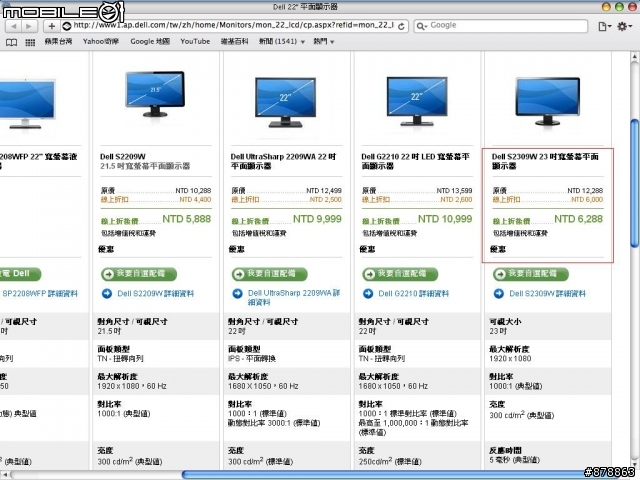Click 我要自選配備 button for UltraSharp 2209WA
The image size is (640, 480).
point(269,274)
